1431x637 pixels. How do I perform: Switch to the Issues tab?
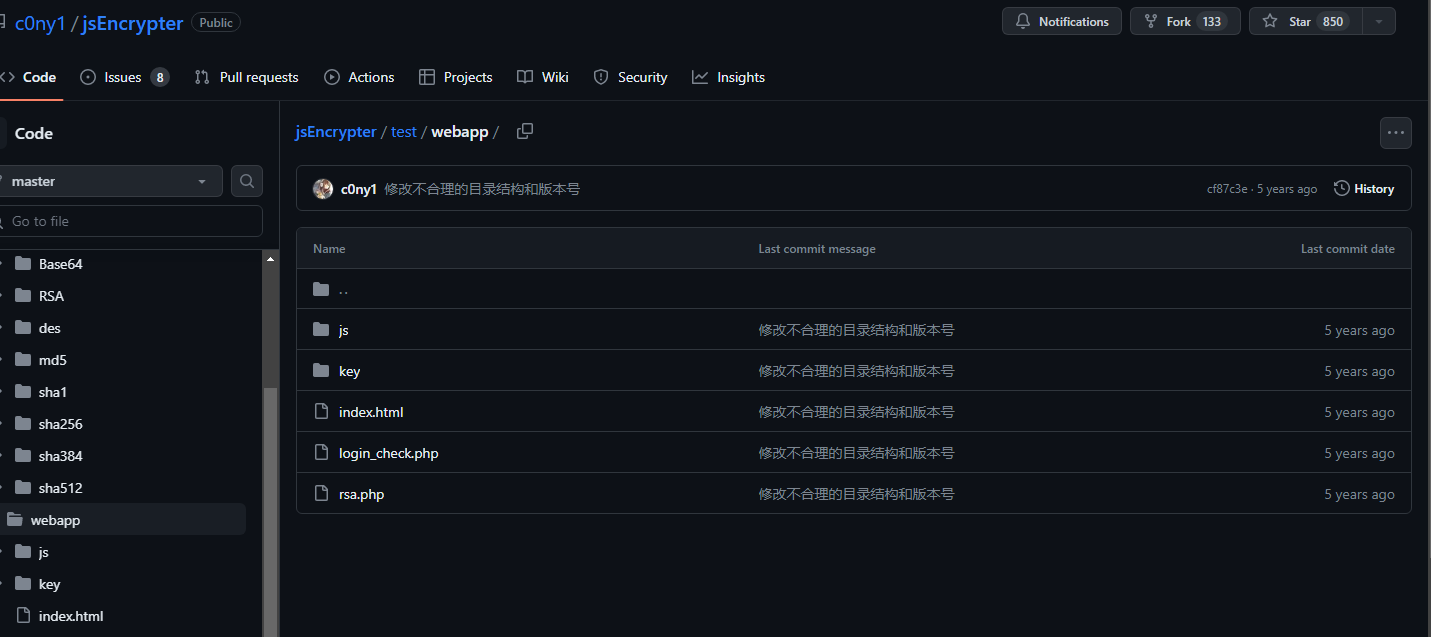(124, 77)
